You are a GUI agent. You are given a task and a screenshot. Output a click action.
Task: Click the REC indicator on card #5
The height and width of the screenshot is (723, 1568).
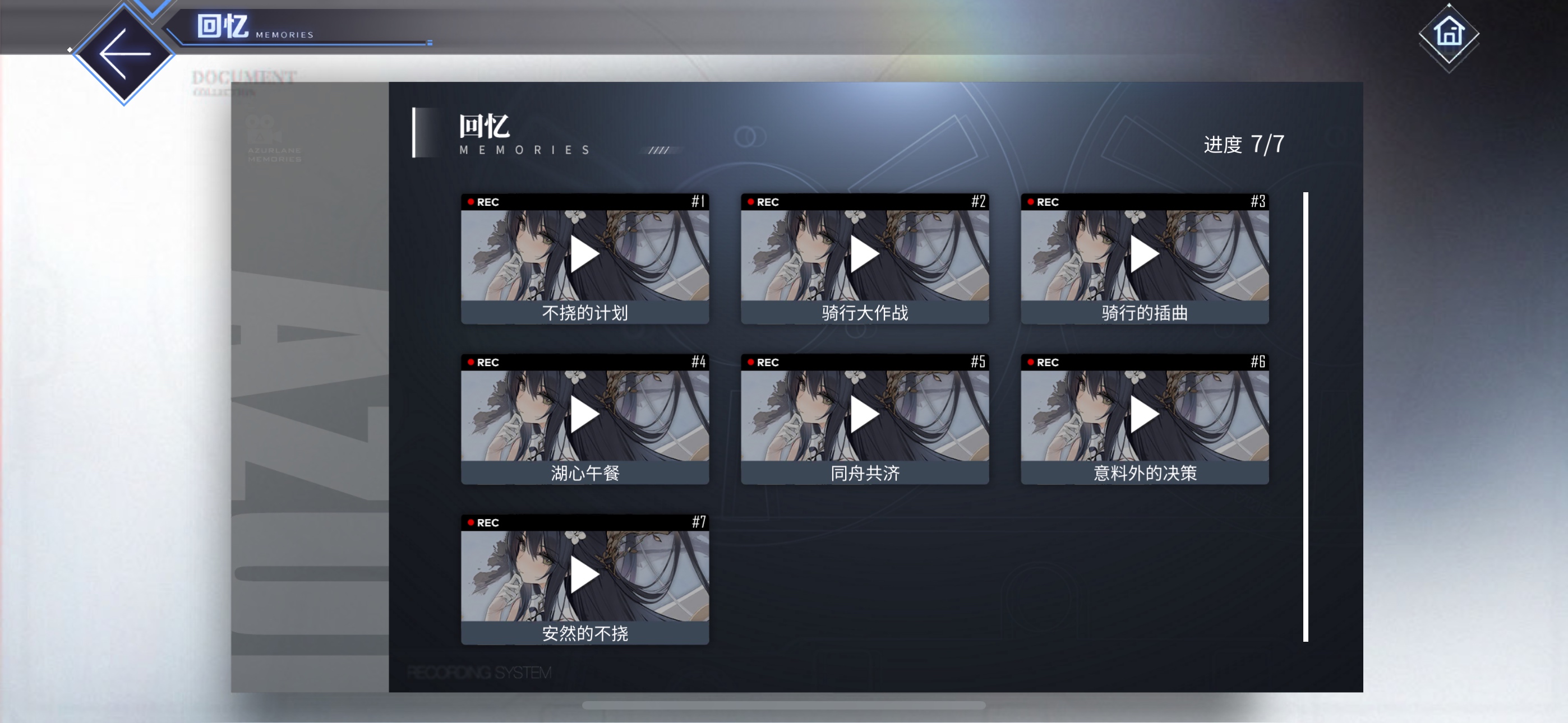tap(763, 362)
